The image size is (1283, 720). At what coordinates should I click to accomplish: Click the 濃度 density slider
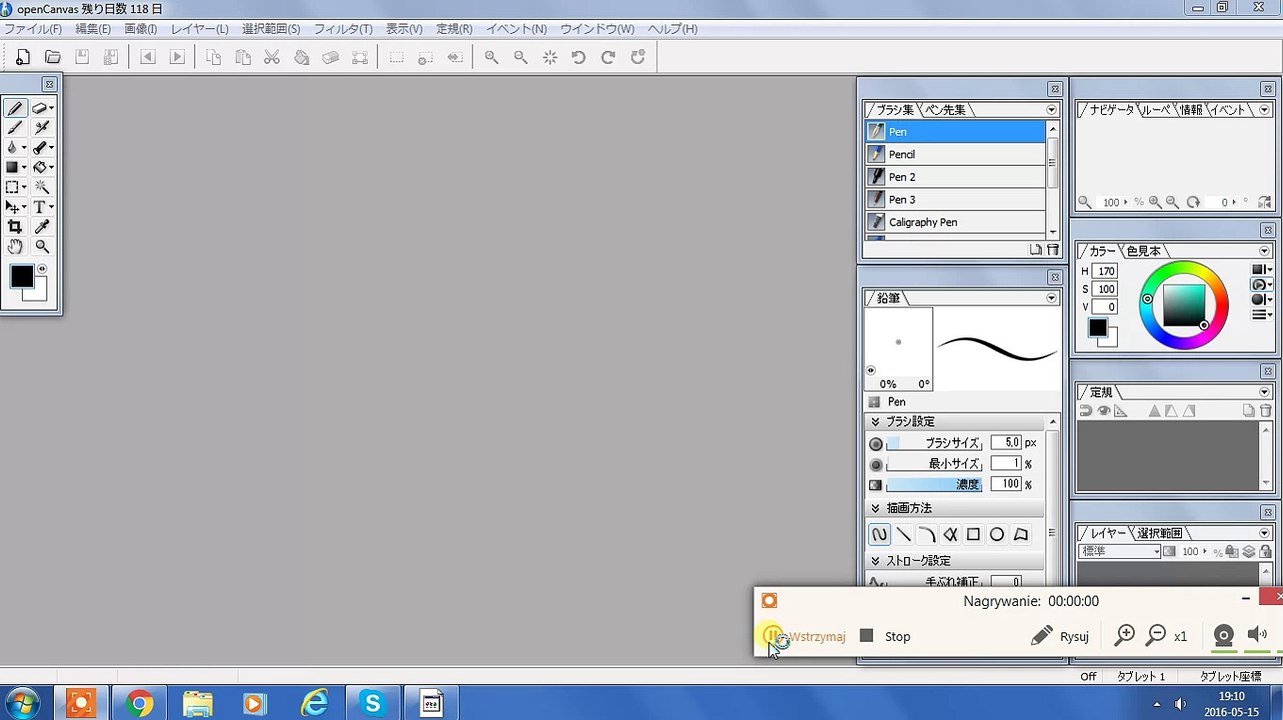[x=934, y=485]
